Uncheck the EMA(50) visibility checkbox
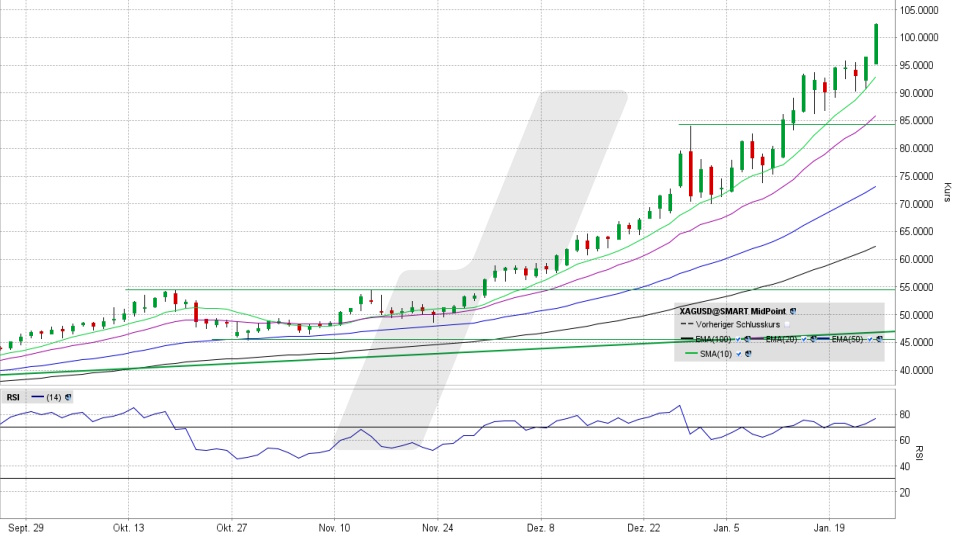 pos(870,339)
